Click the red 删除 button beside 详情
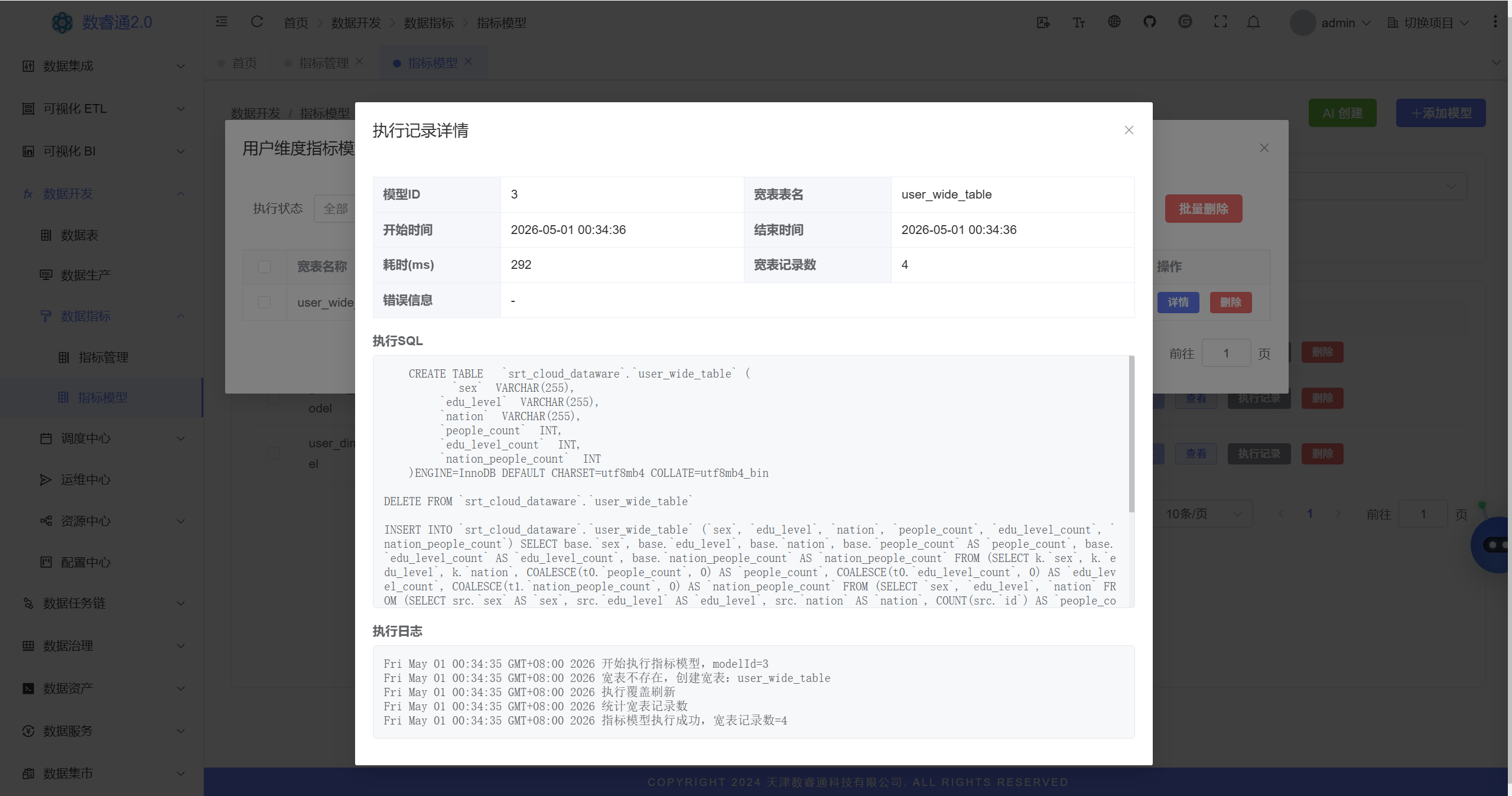This screenshot has width=1512, height=796. pos(1231,303)
